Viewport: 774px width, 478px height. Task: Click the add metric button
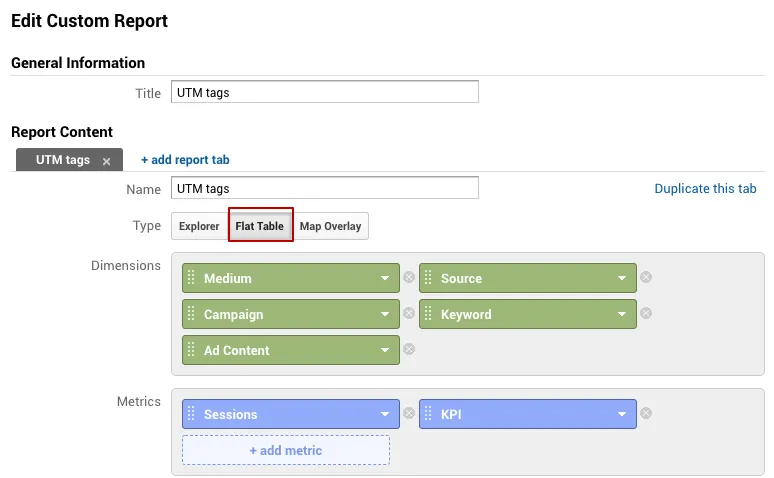pyautogui.click(x=286, y=450)
